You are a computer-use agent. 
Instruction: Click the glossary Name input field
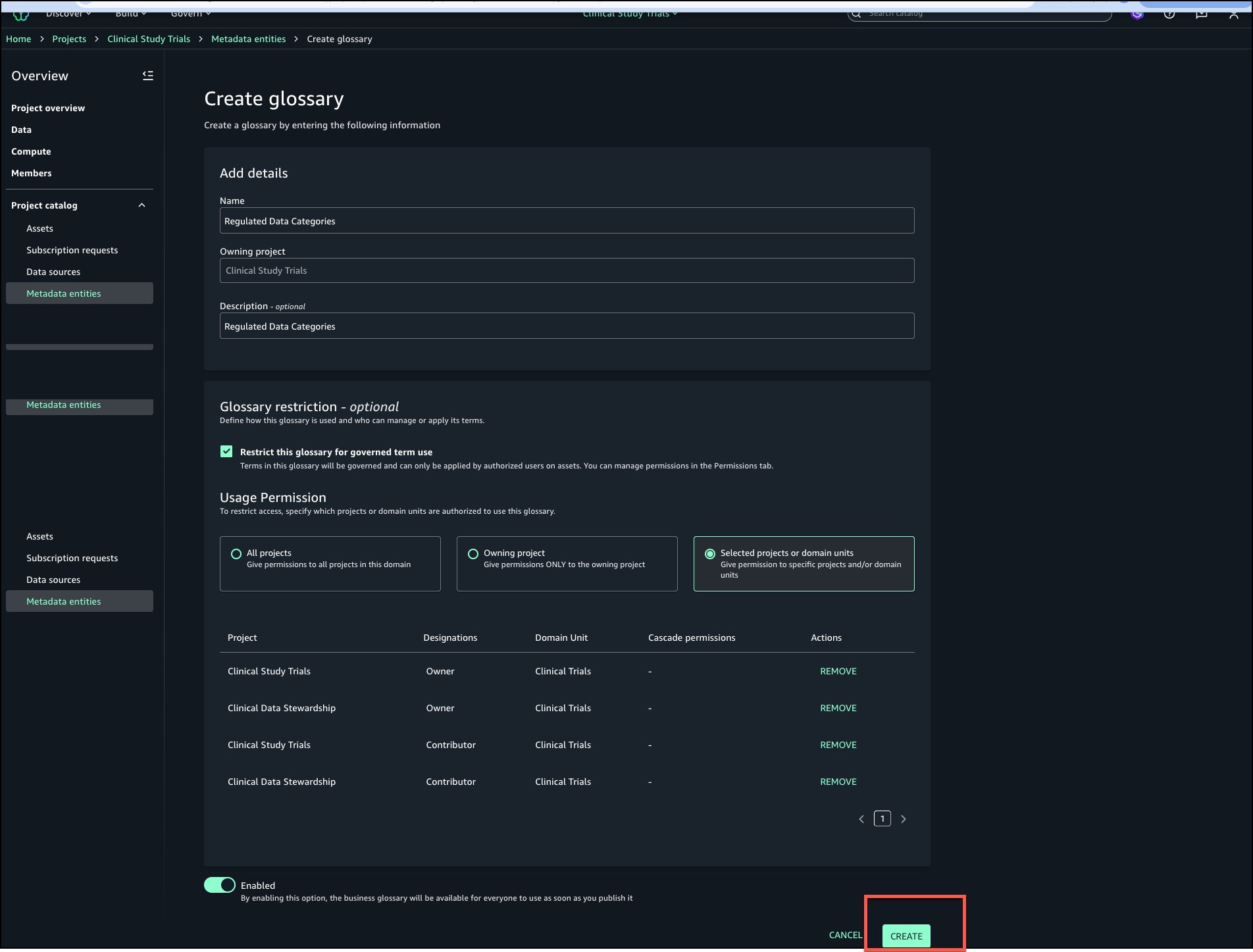pos(567,221)
